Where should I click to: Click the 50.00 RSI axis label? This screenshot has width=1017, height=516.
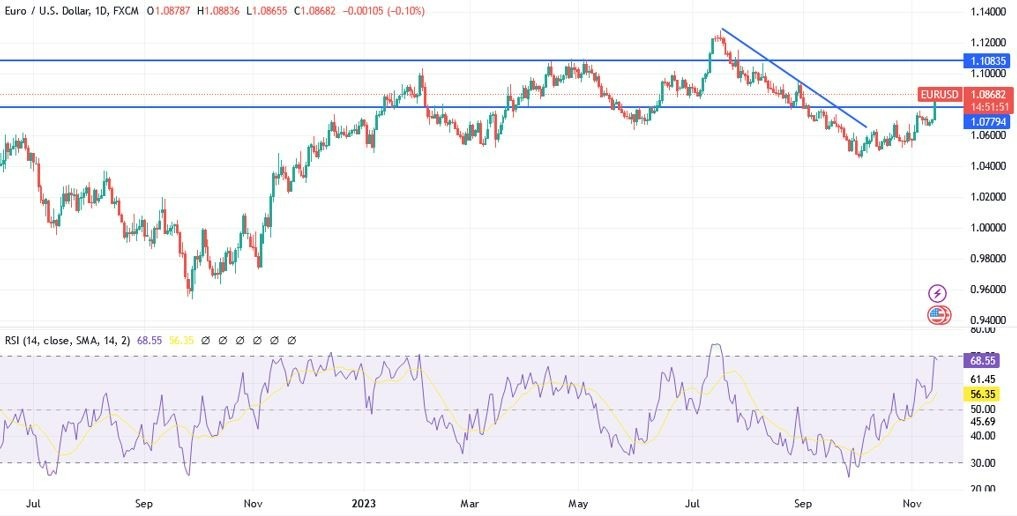983,409
